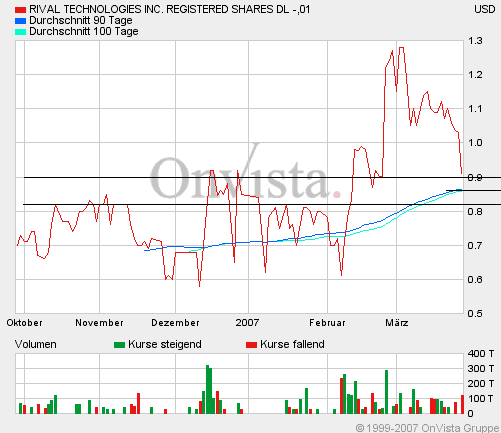Click the blue 90-day average legend swatch
501x433 pixels.
tap(20, 21)
